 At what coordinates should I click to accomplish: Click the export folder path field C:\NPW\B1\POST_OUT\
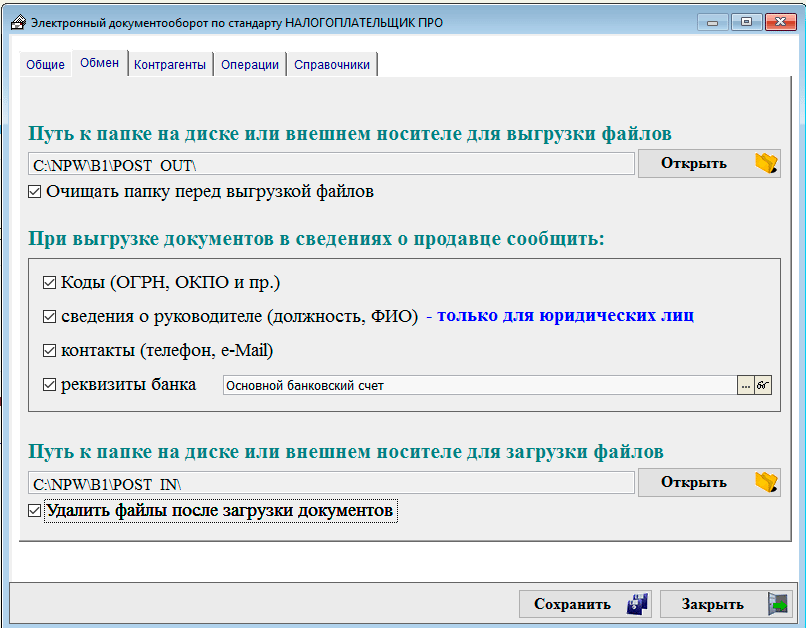pyautogui.click(x=331, y=164)
